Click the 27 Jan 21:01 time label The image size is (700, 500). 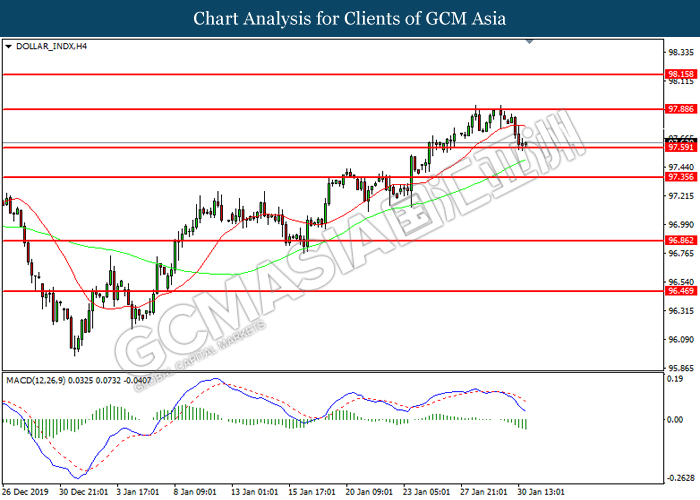(x=483, y=492)
